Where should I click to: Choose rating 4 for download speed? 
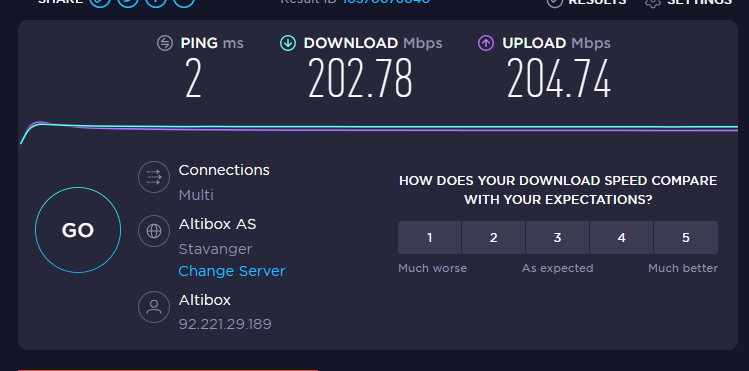(x=621, y=237)
